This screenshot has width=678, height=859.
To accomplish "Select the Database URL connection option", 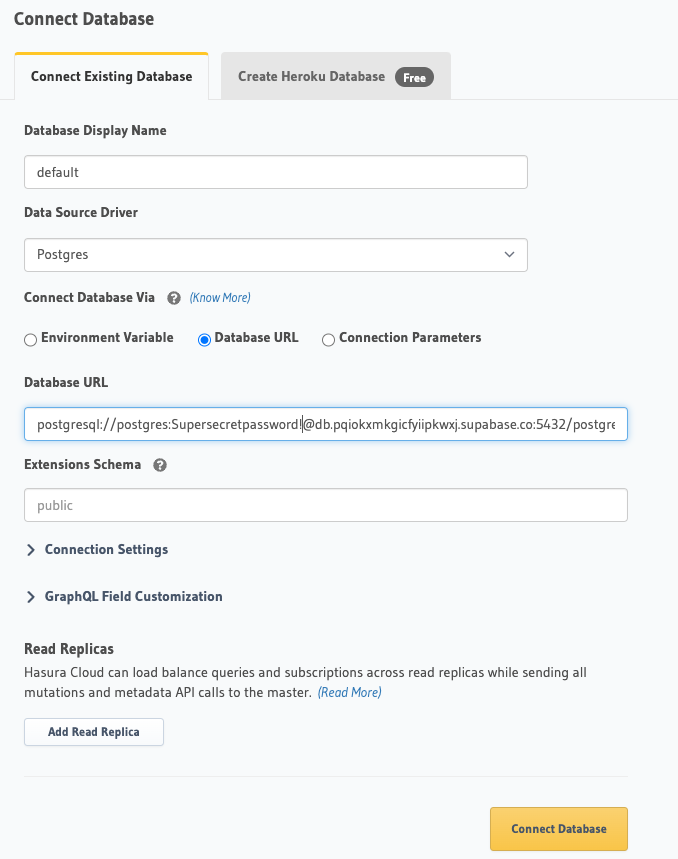I will coord(203,339).
